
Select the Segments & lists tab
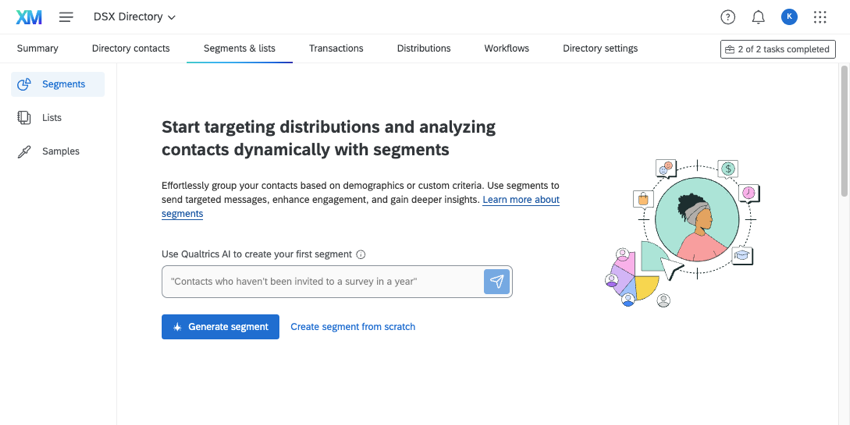[x=240, y=48]
